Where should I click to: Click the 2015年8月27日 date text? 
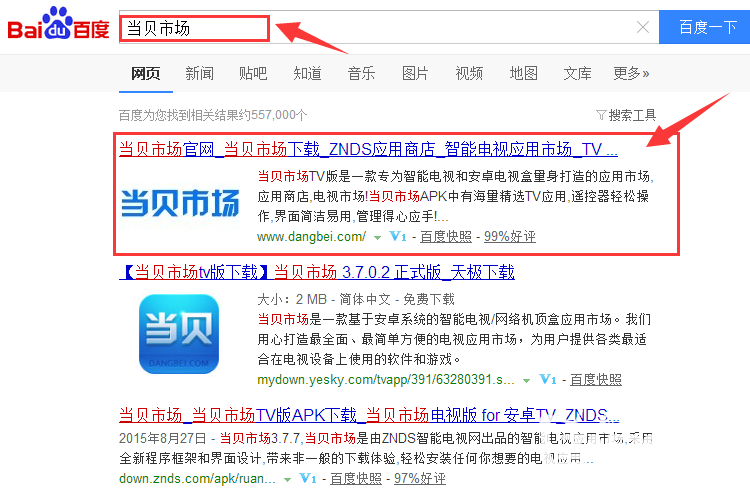point(163,438)
